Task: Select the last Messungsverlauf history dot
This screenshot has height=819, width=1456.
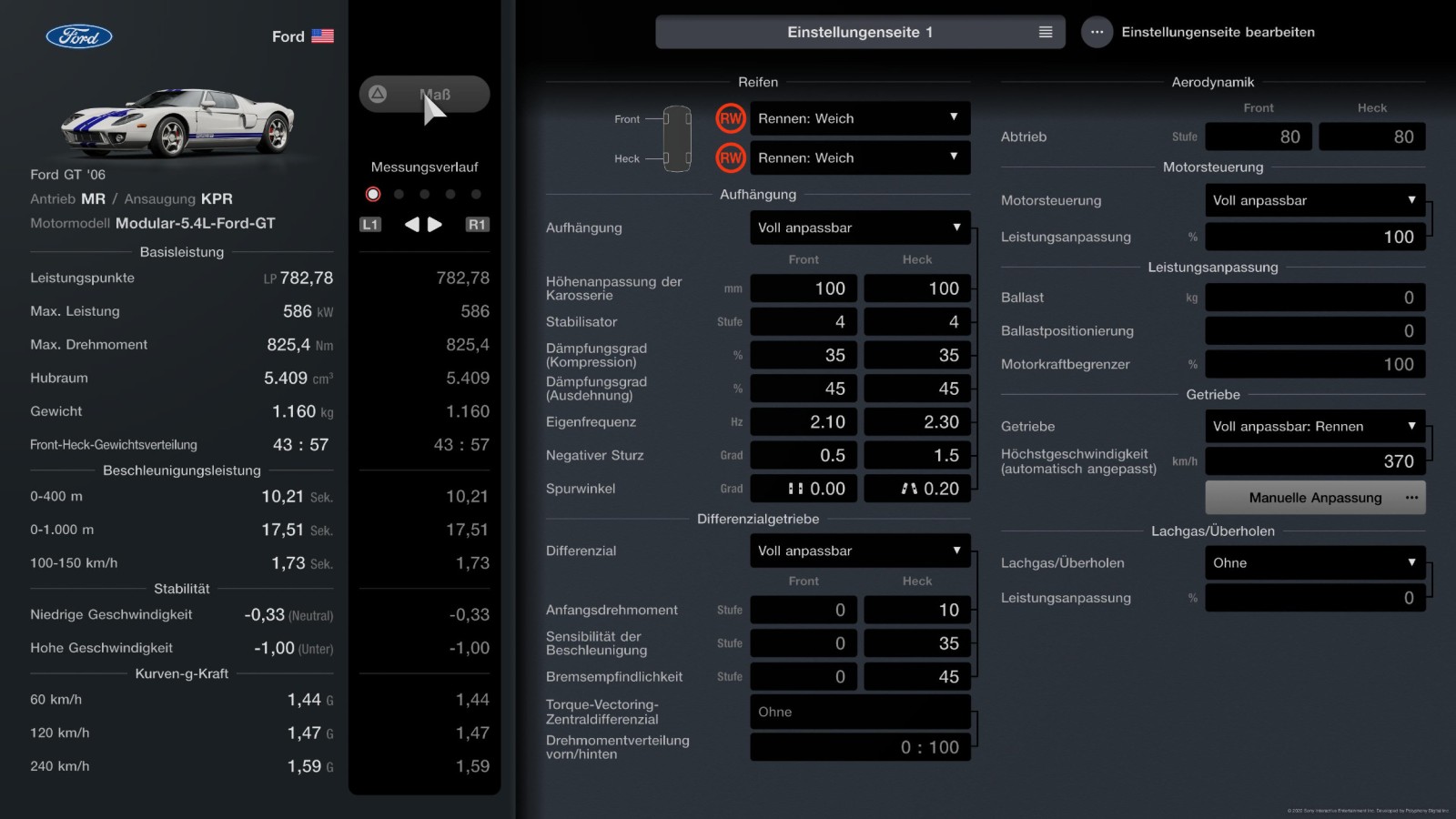Action: tap(476, 194)
